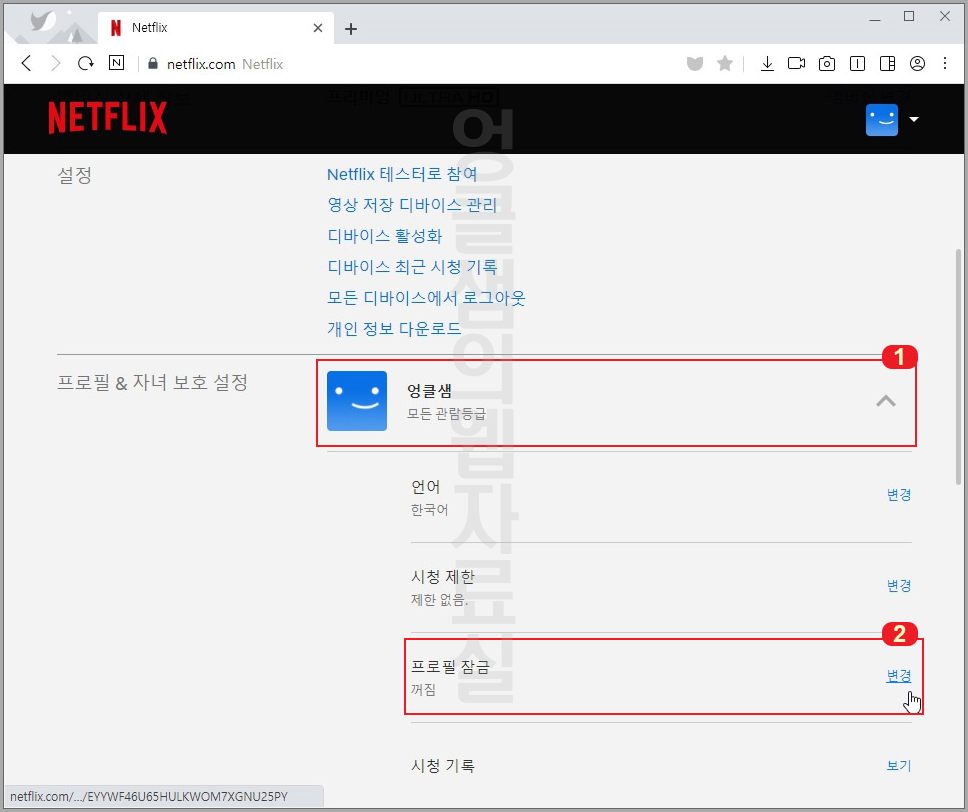Click the Netflix profile avatar in the header

pos(882,119)
